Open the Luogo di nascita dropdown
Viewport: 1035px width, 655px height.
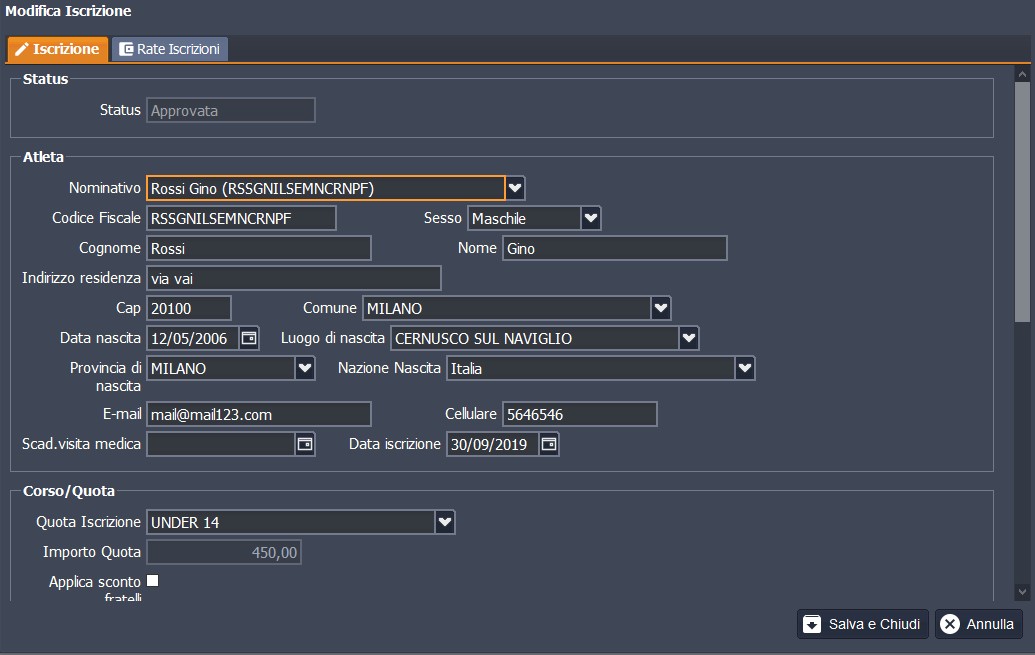689,338
